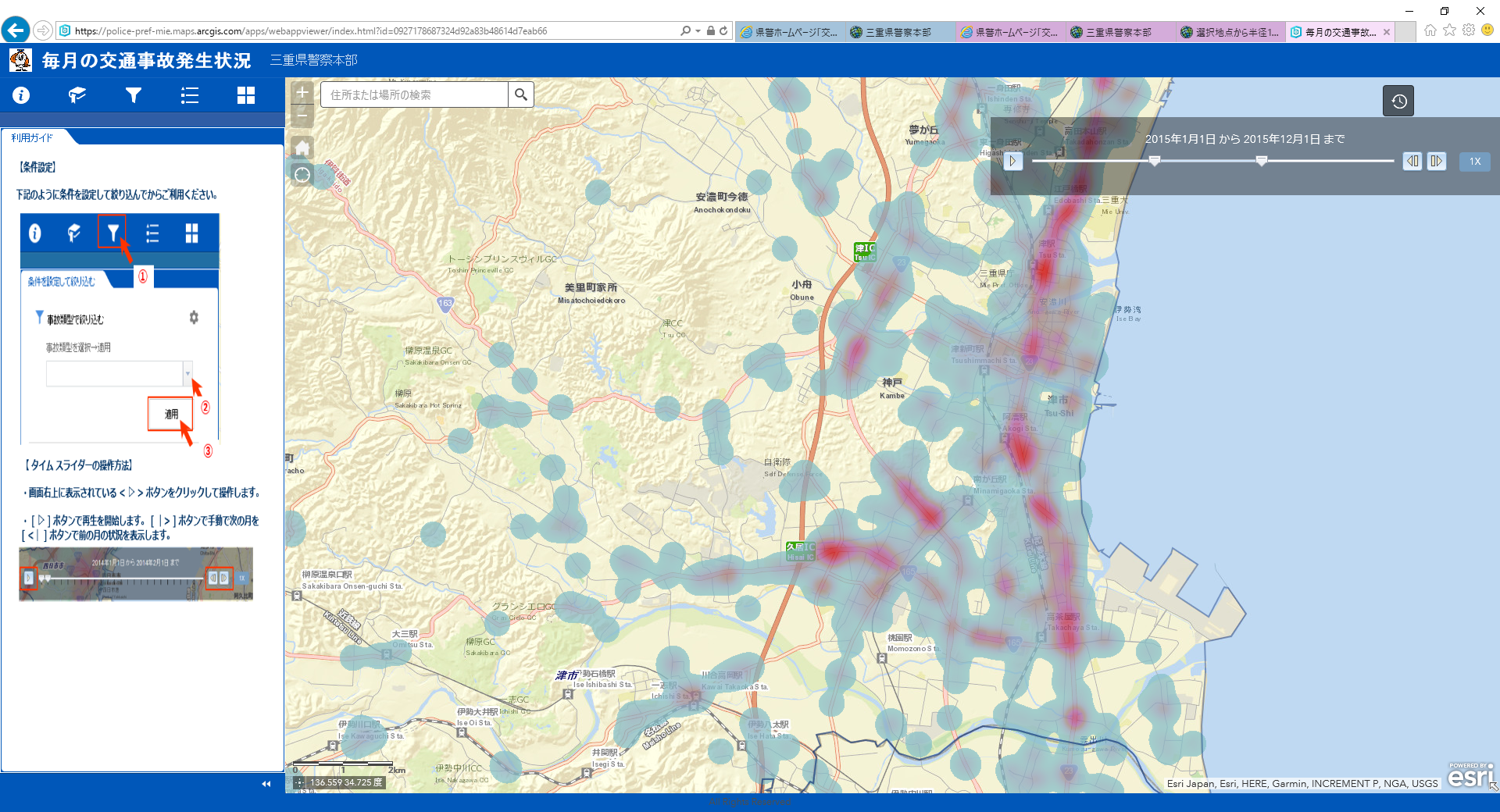The height and width of the screenshot is (812, 1500).
Task: Click the map zoom out button
Action: click(x=302, y=116)
